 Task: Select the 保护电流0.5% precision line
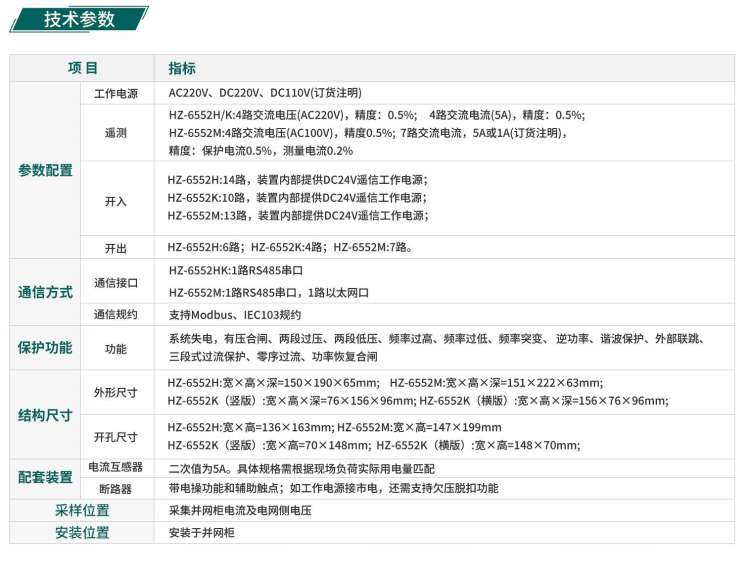pos(261,151)
